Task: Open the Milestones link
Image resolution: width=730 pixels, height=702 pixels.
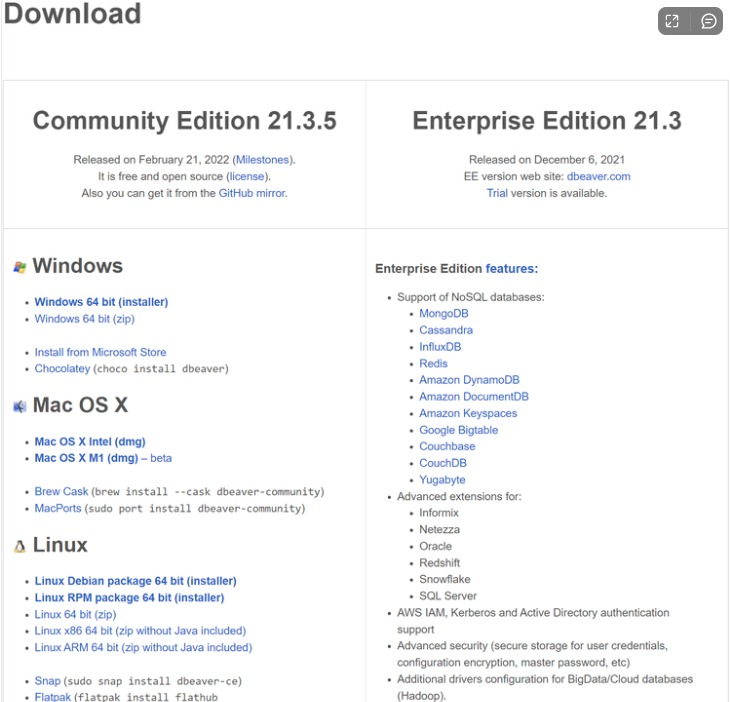Action: click(x=263, y=160)
